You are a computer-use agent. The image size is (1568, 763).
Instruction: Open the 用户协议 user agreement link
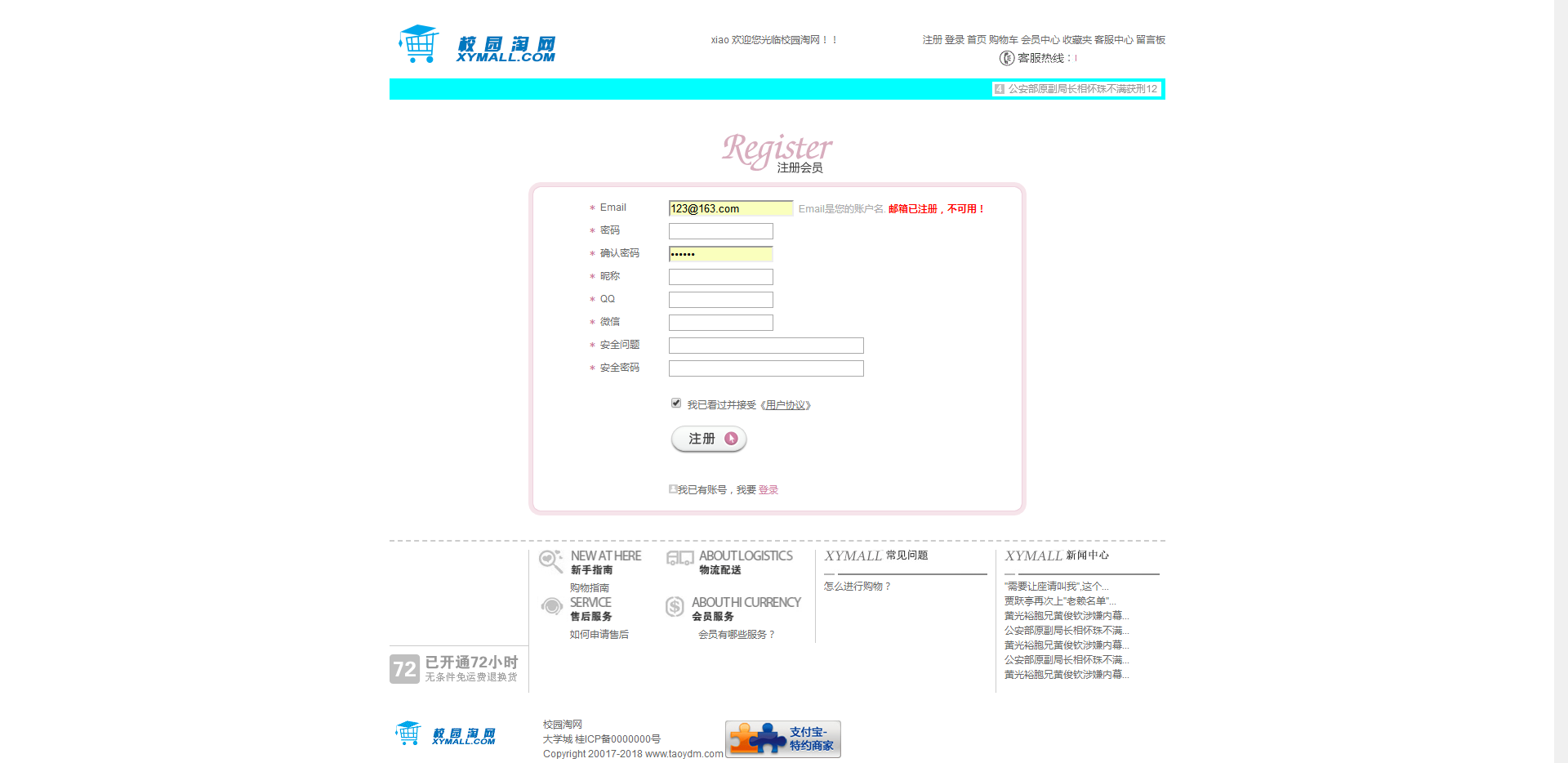click(x=786, y=405)
